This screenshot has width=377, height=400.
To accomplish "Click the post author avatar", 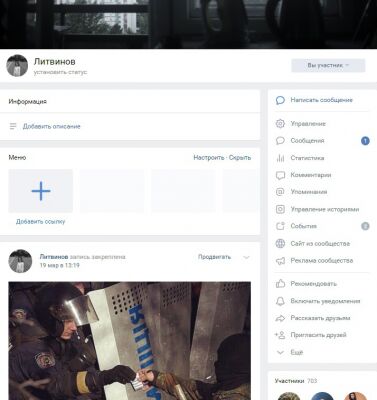I will (x=20, y=261).
